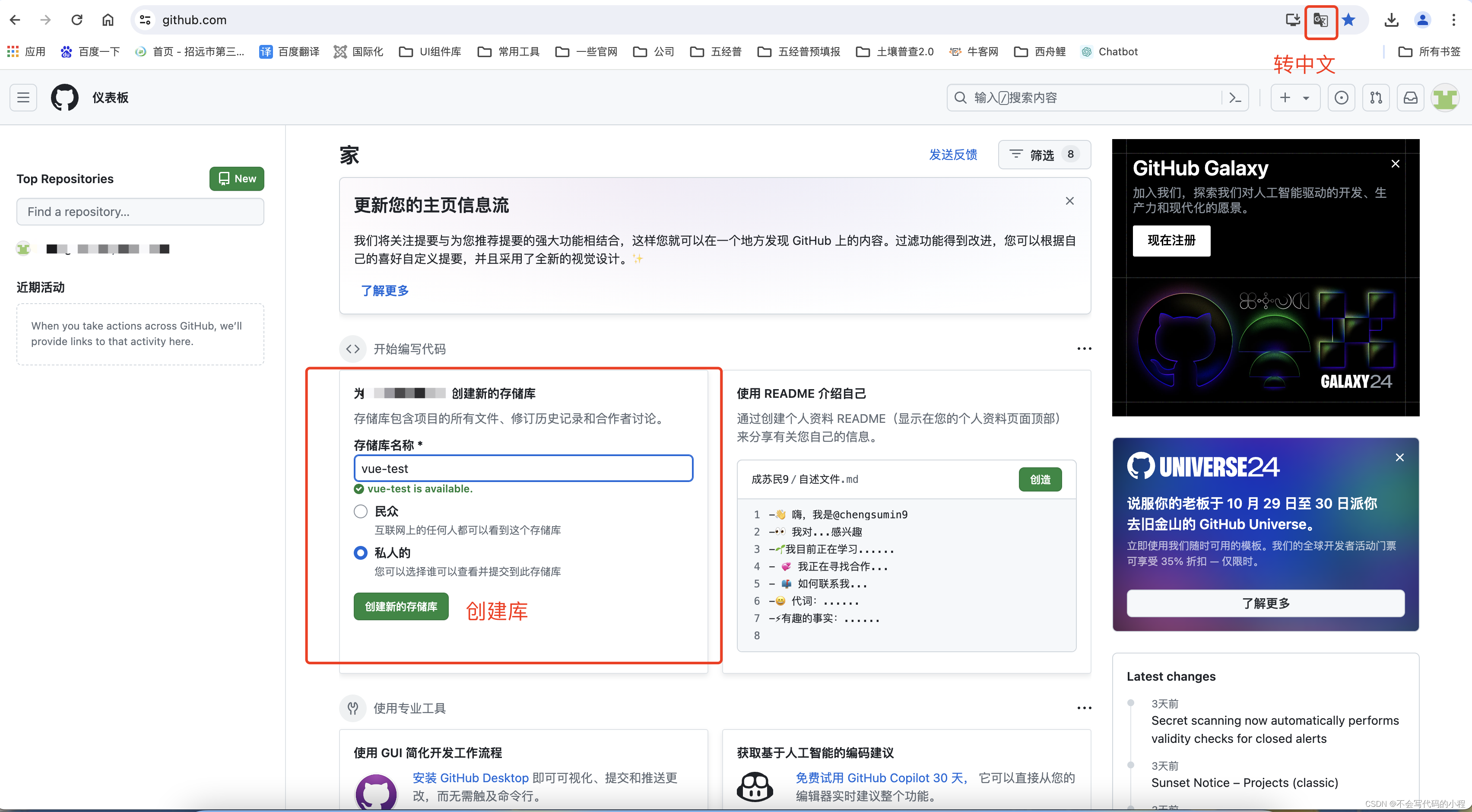Open the create new plus dropdown
This screenshot has height=812, width=1472.
1294,98
